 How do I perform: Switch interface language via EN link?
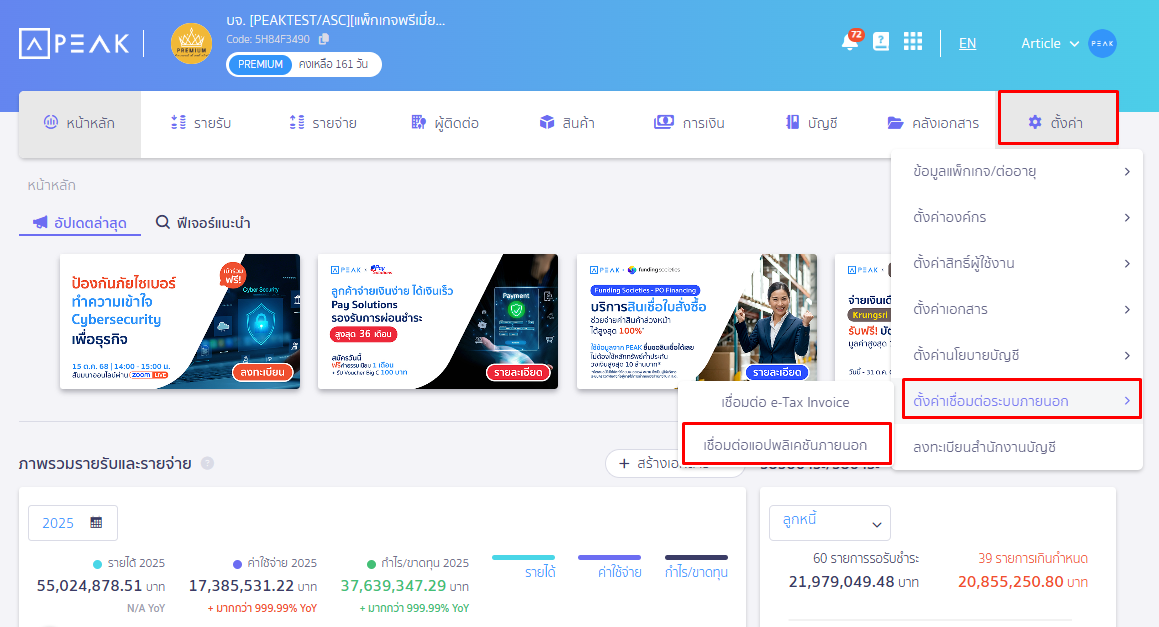coord(967,43)
